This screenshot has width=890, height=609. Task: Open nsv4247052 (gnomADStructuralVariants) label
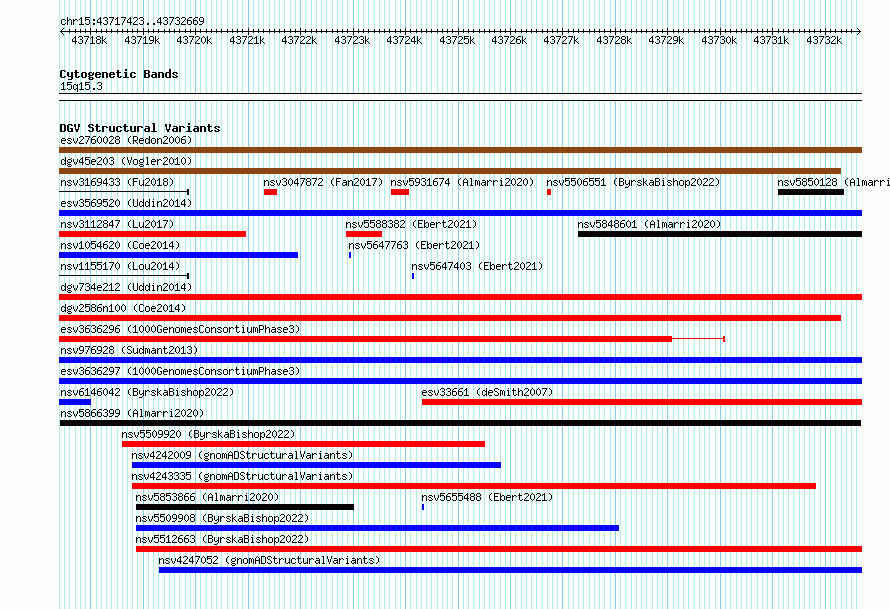[x=269, y=560]
